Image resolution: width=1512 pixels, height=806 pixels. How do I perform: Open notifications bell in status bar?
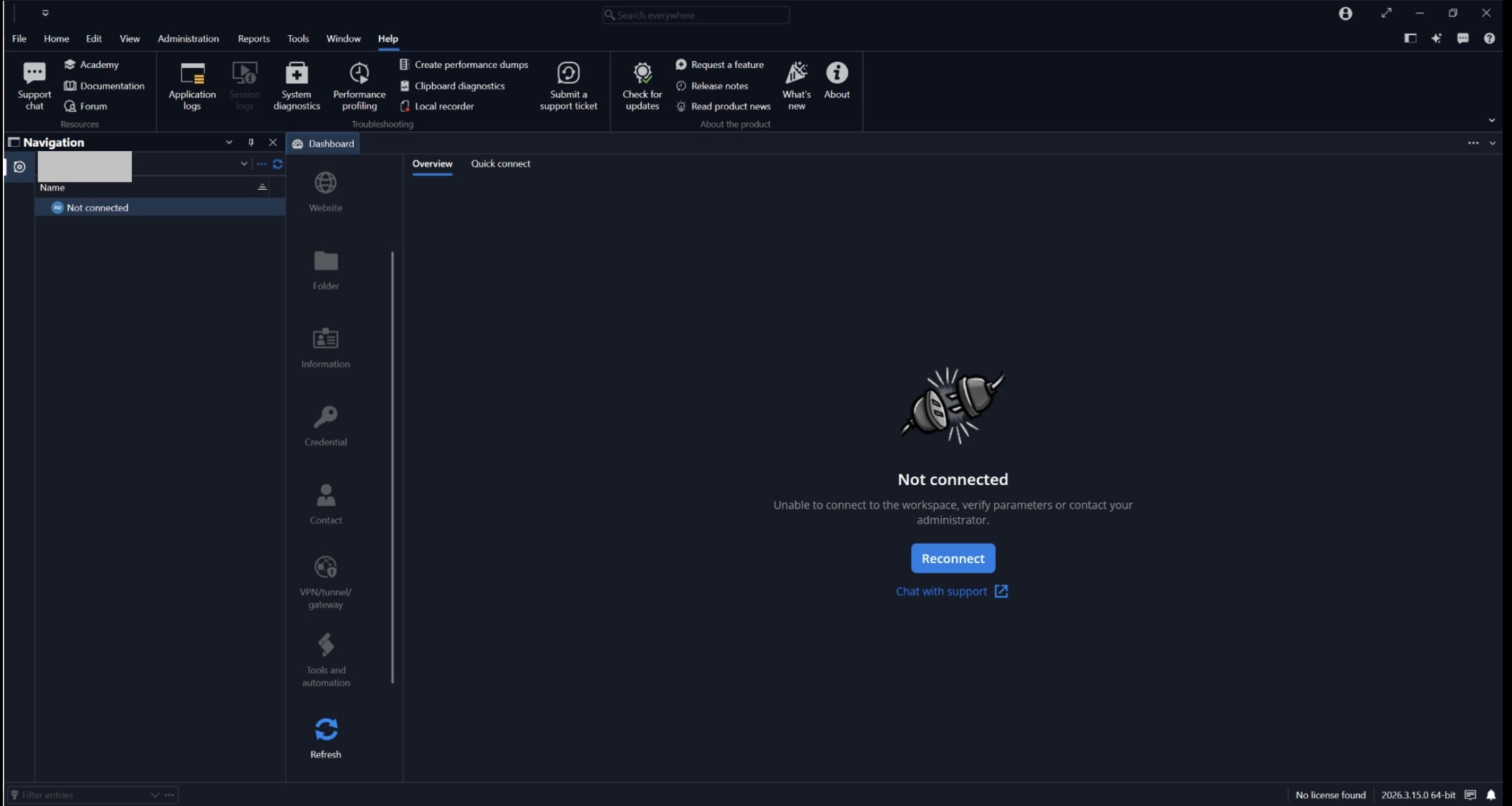pos(1491,795)
